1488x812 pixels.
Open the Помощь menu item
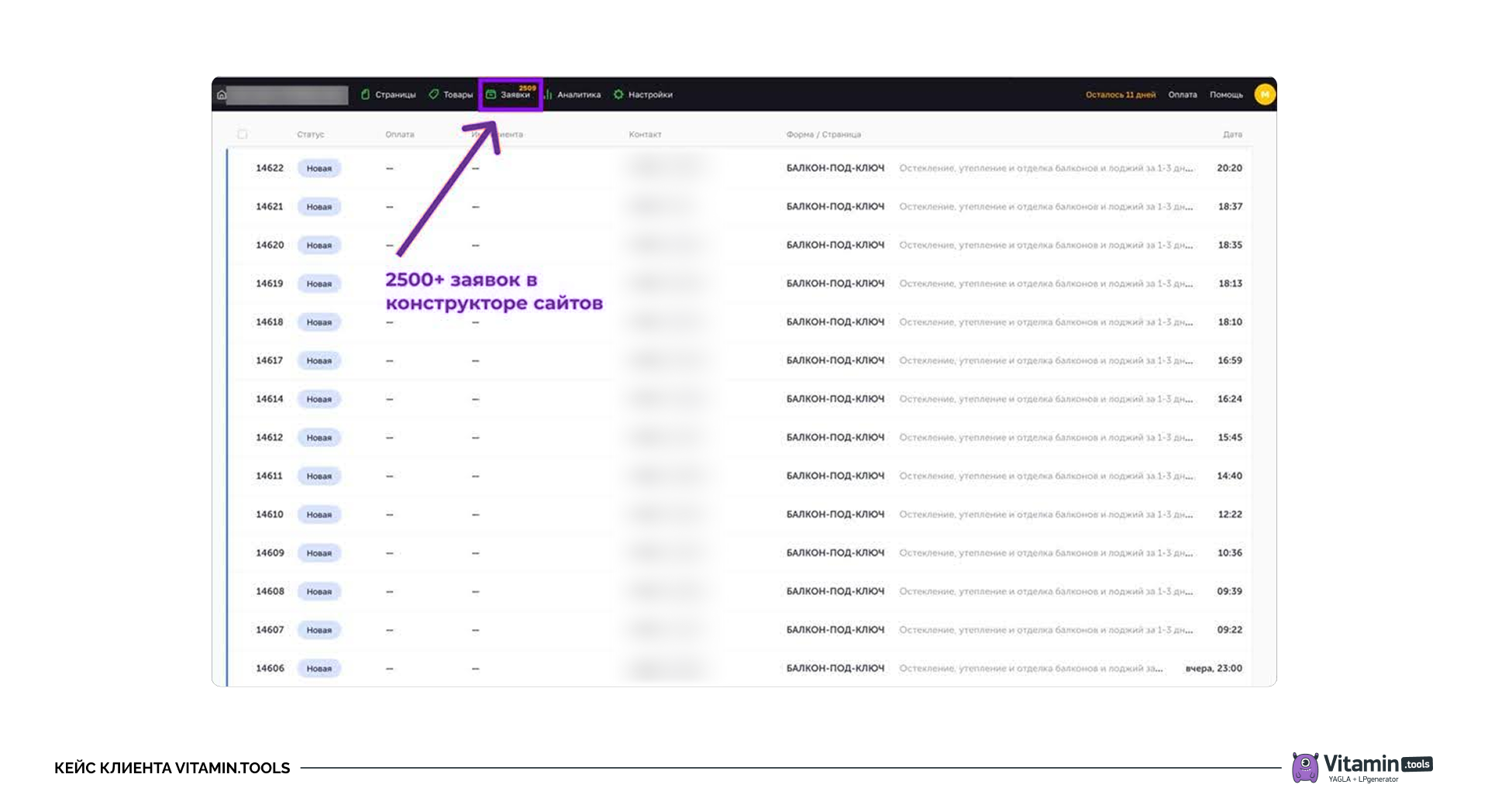coord(1225,95)
